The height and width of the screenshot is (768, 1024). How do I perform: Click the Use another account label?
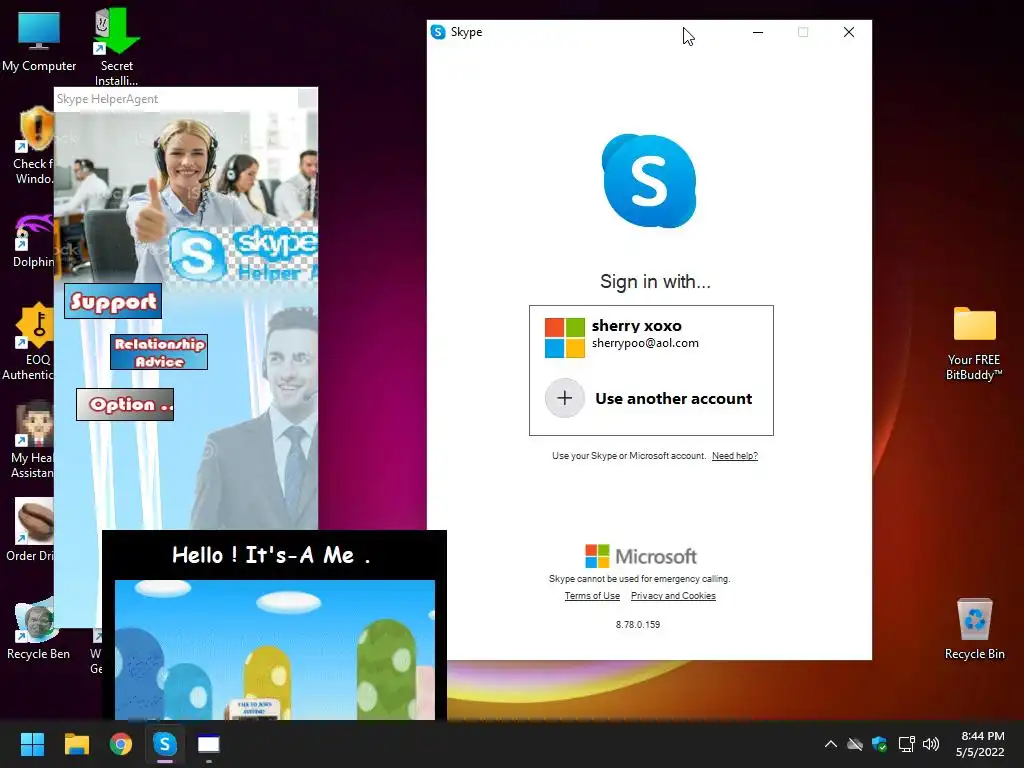(673, 398)
